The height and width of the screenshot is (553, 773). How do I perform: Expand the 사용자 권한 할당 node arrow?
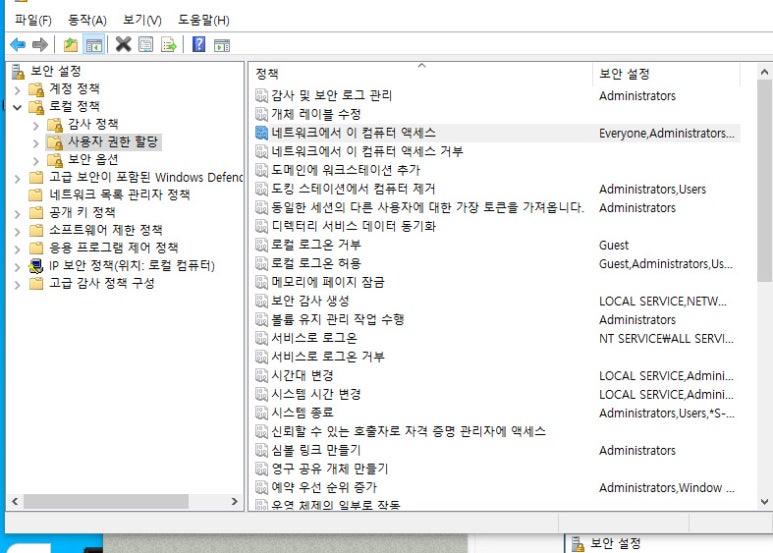(x=35, y=143)
